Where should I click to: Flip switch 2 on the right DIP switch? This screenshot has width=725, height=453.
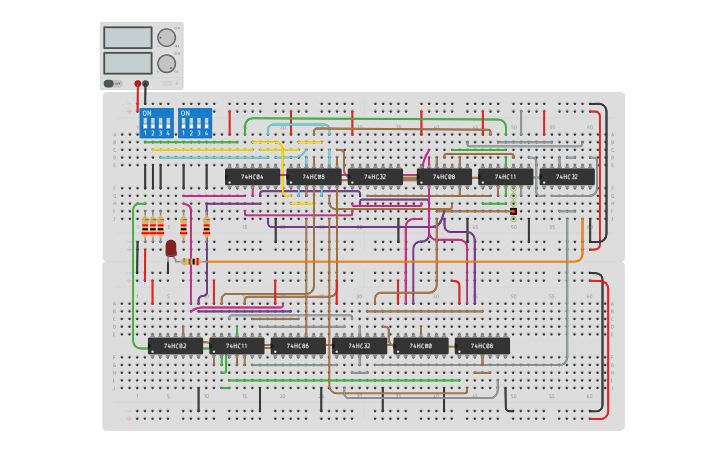tap(191, 123)
